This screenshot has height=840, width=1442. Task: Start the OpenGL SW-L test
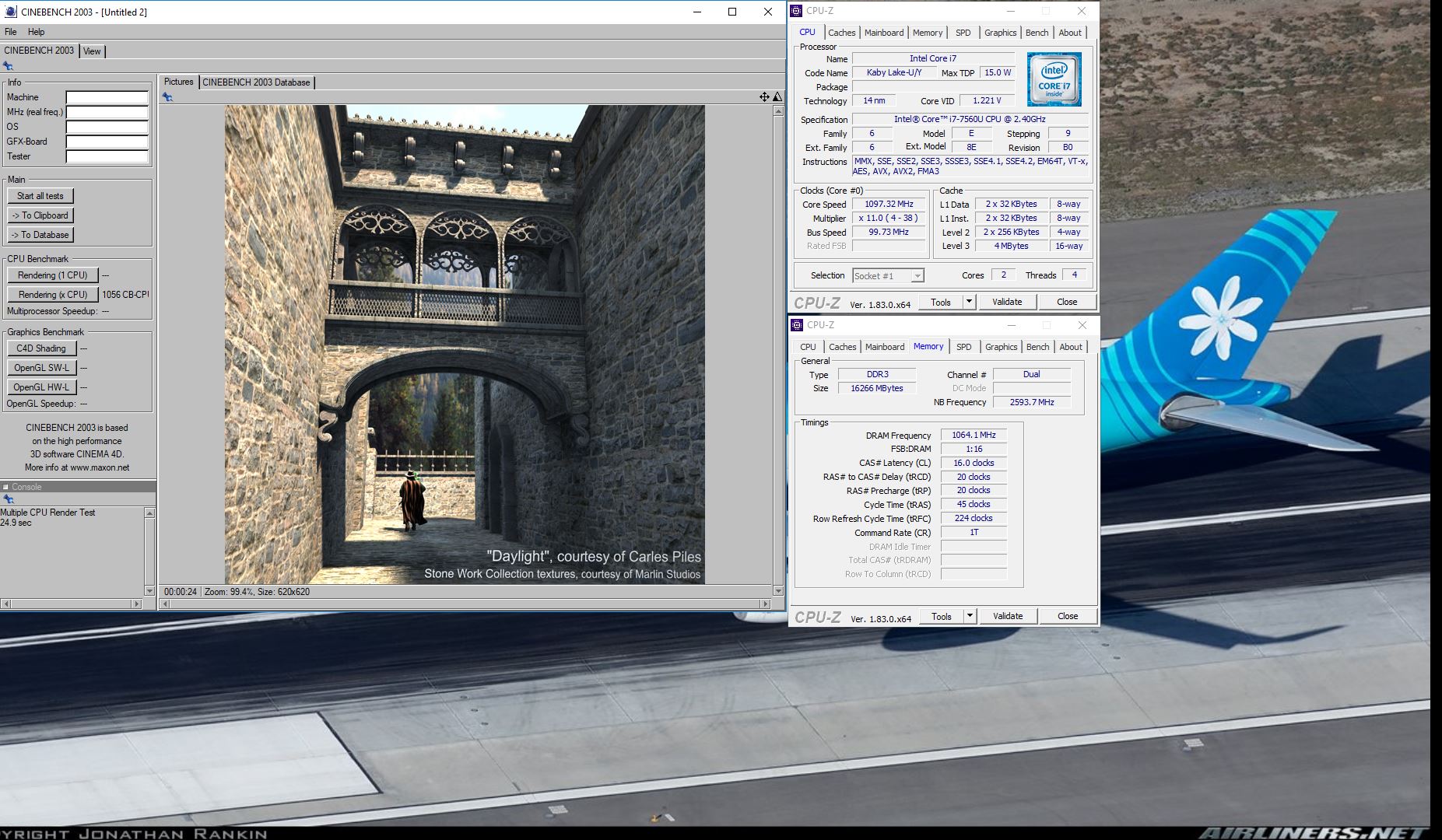41,368
